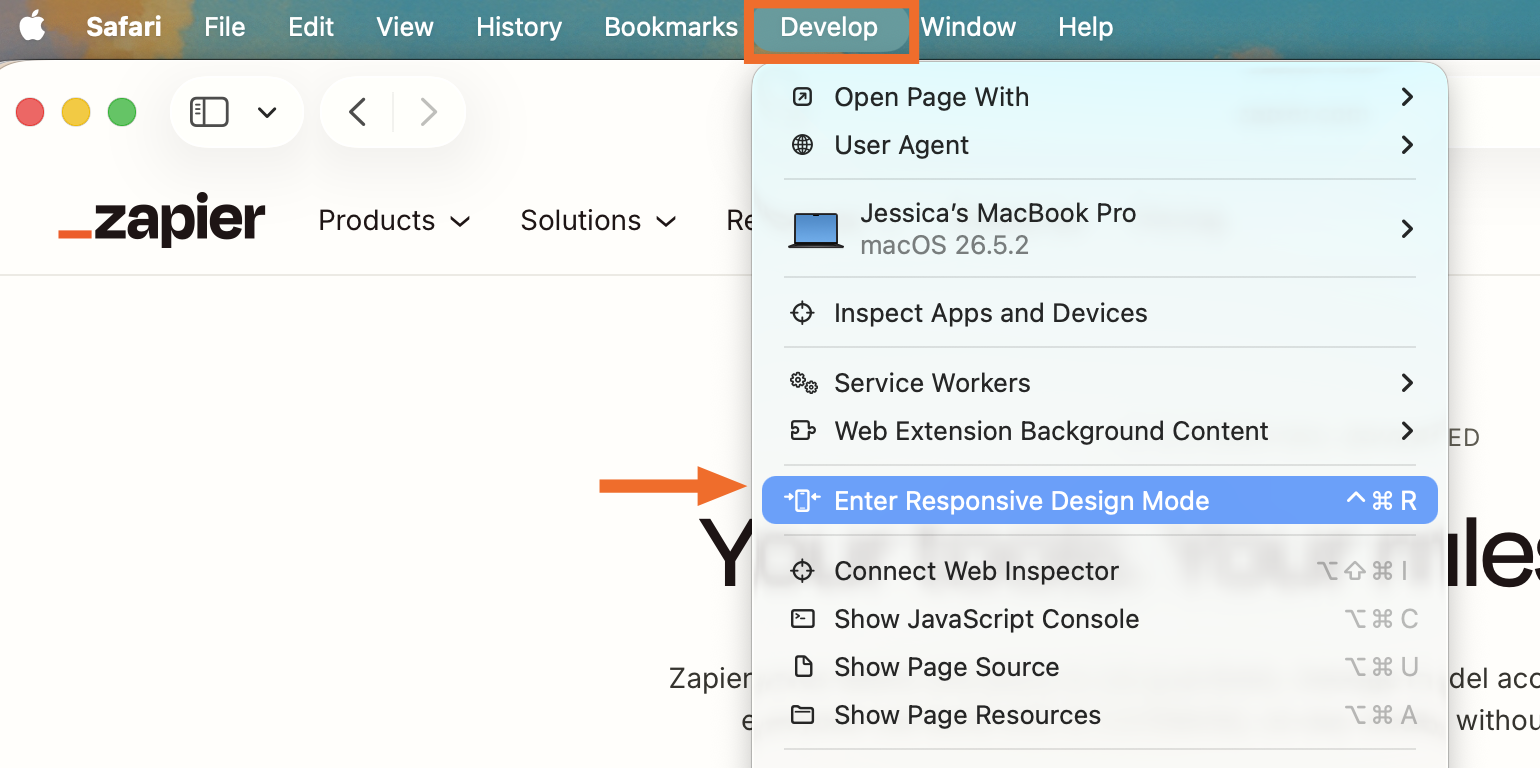Click the MacBook laptop icon
The height and width of the screenshot is (768, 1540).
(x=815, y=230)
